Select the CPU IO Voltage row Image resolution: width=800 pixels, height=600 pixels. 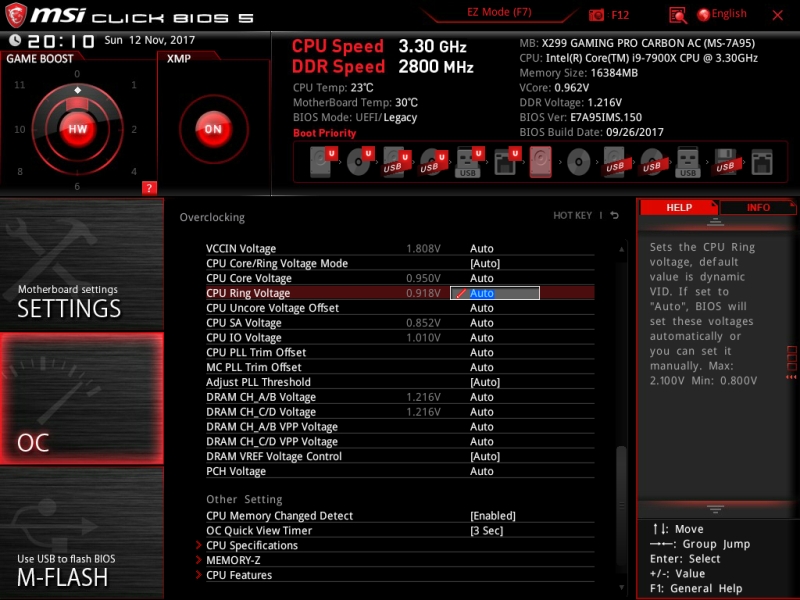[400, 338]
